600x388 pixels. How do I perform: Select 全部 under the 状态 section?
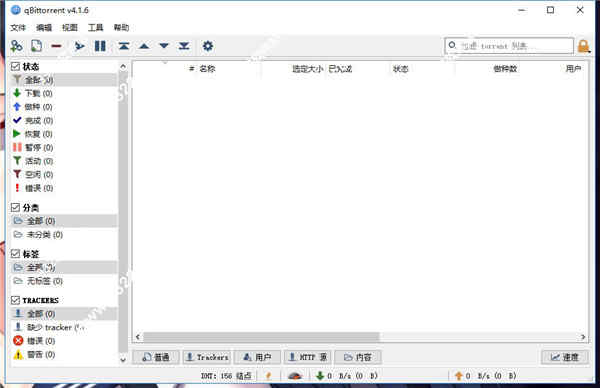point(64,80)
